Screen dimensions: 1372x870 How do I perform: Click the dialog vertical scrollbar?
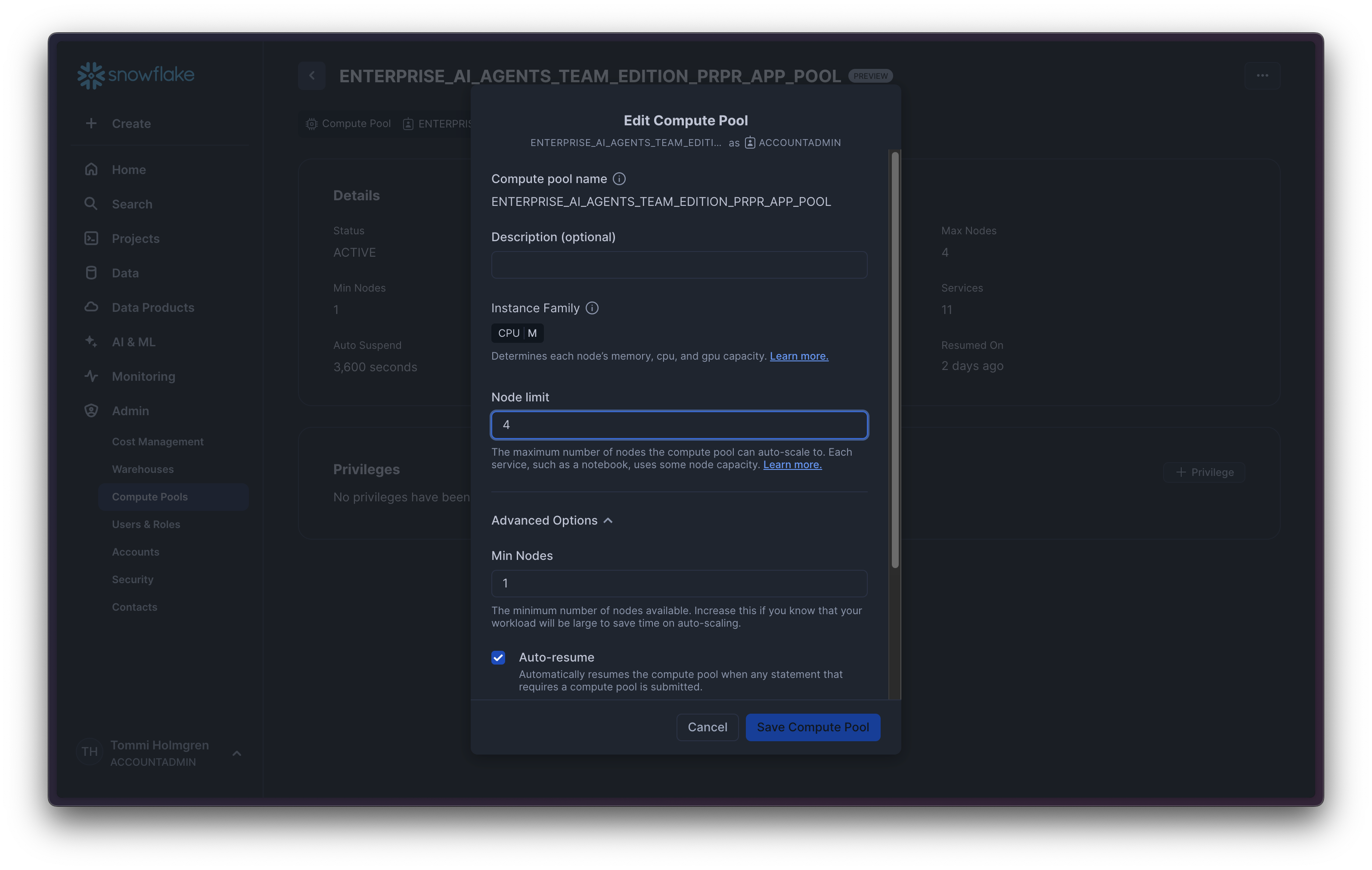coord(895,360)
